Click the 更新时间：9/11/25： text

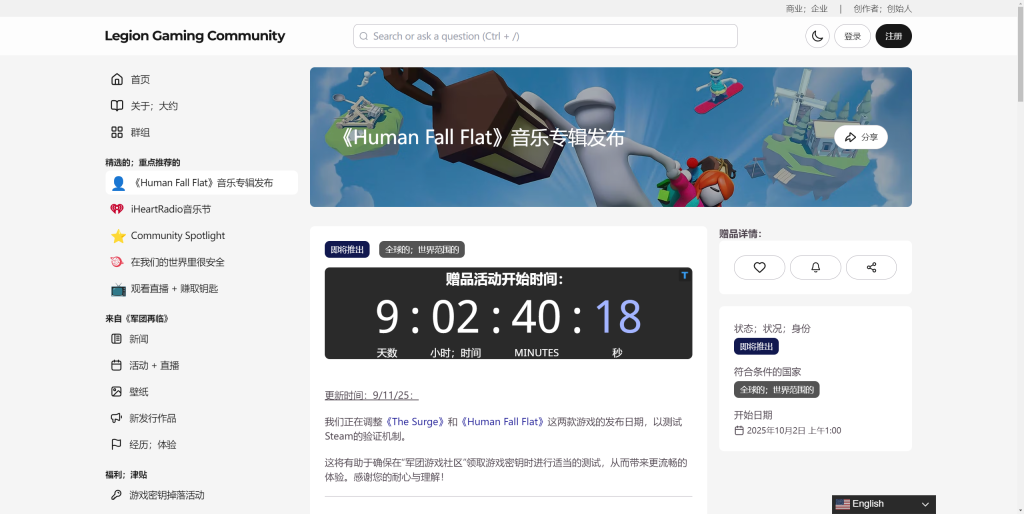click(x=372, y=395)
